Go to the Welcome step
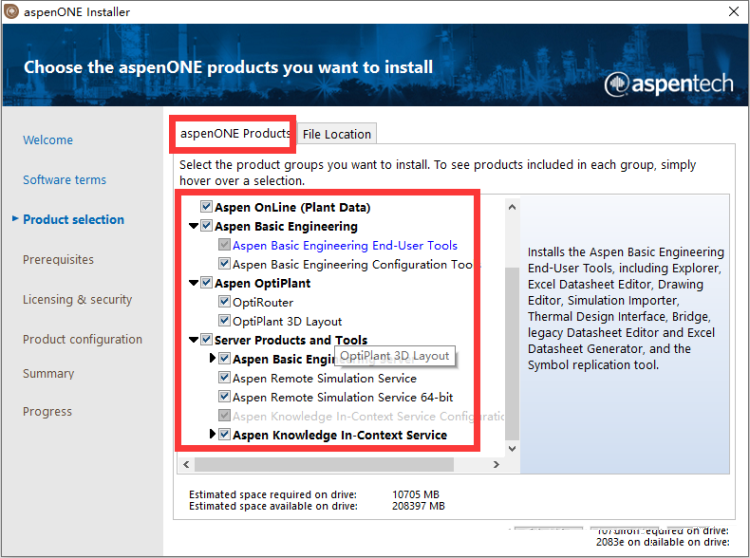The image size is (750, 558). (48, 140)
